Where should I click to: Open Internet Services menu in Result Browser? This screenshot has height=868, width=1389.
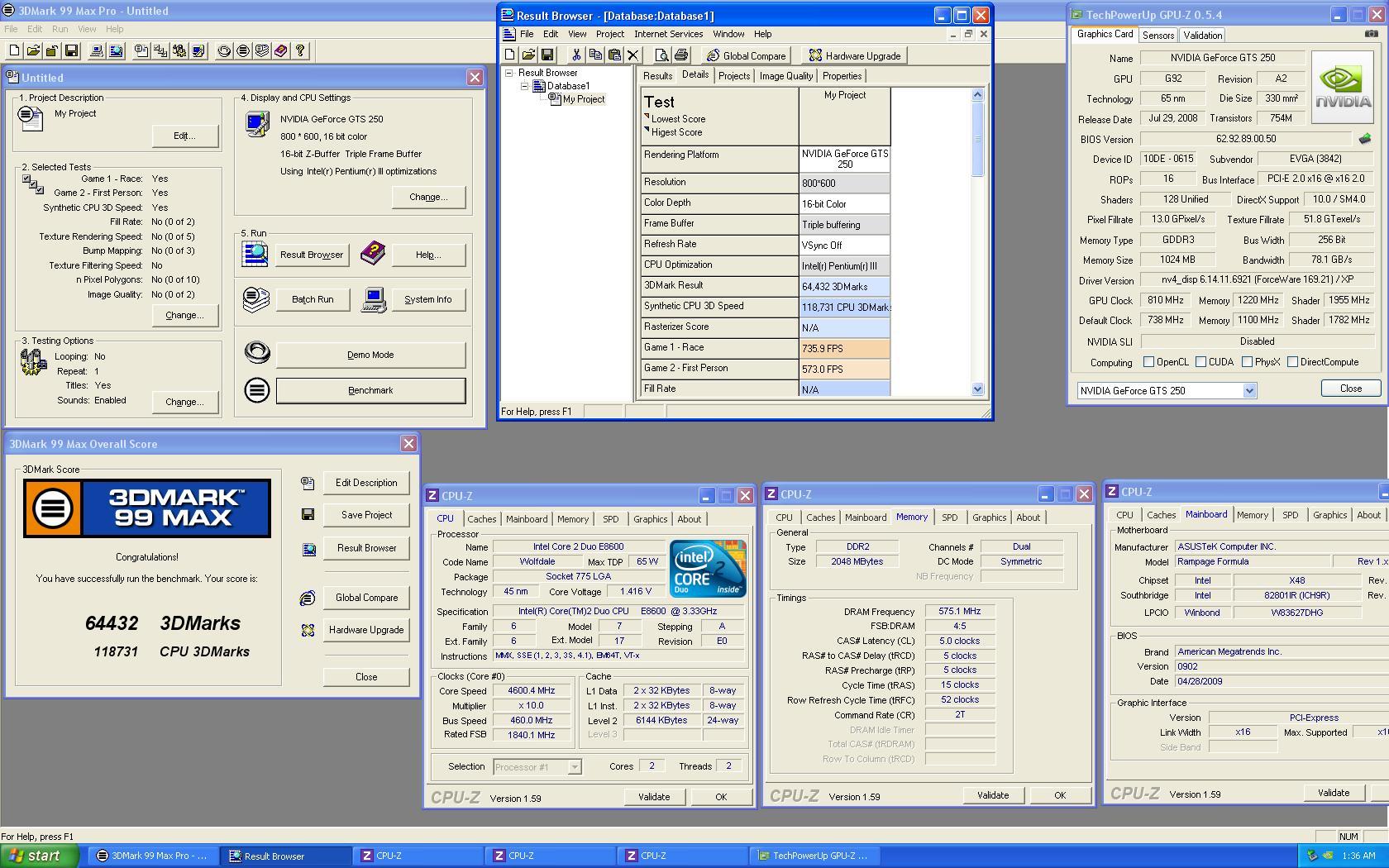pos(668,34)
